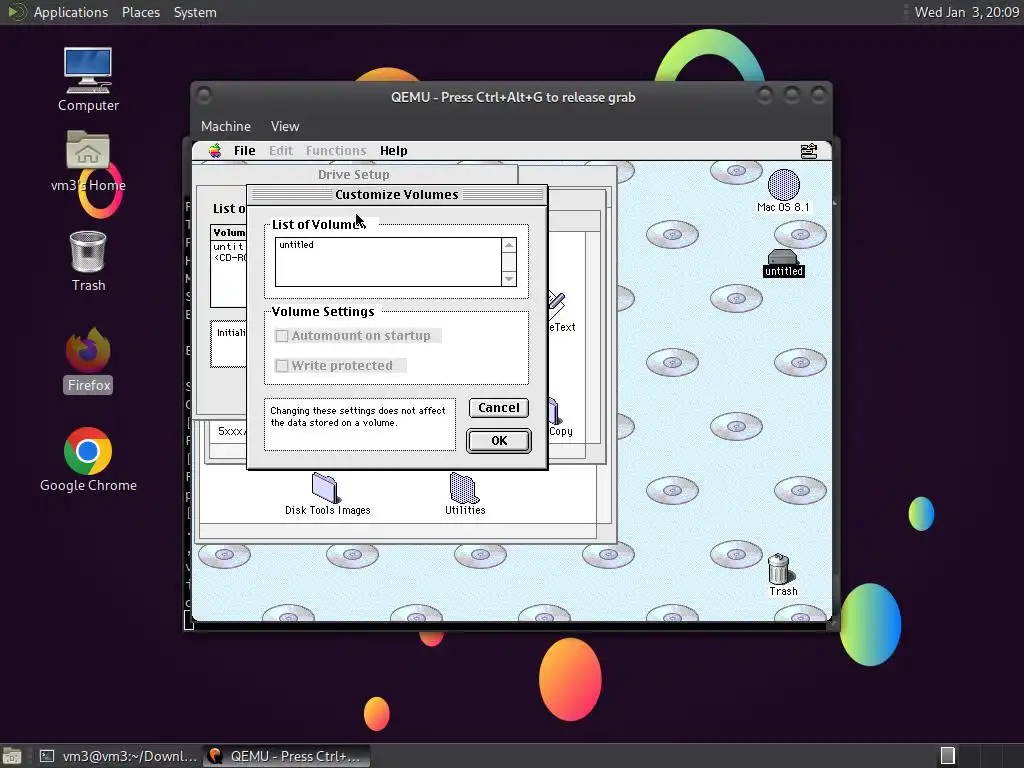
Task: Open Computer desktop icon
Action: tap(88, 71)
